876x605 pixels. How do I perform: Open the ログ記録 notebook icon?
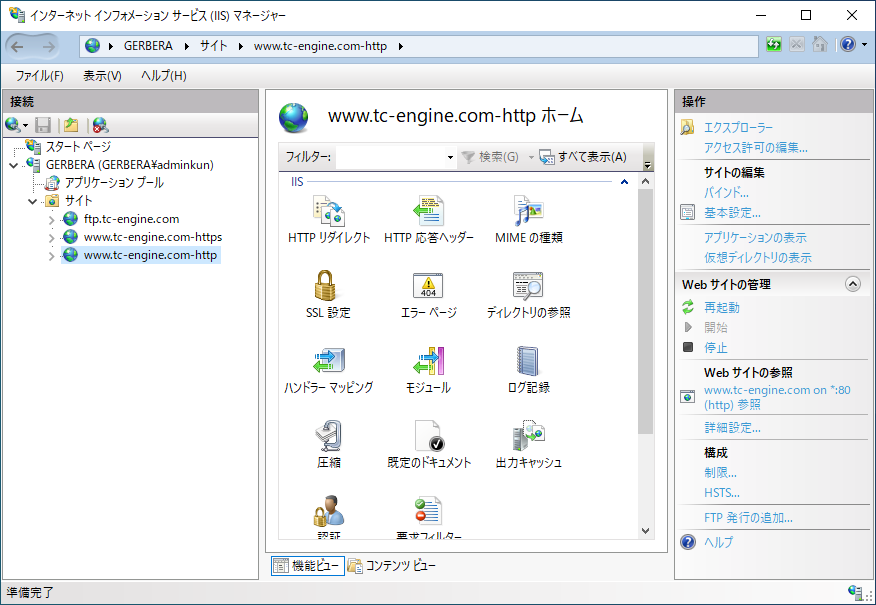pyautogui.click(x=528, y=360)
